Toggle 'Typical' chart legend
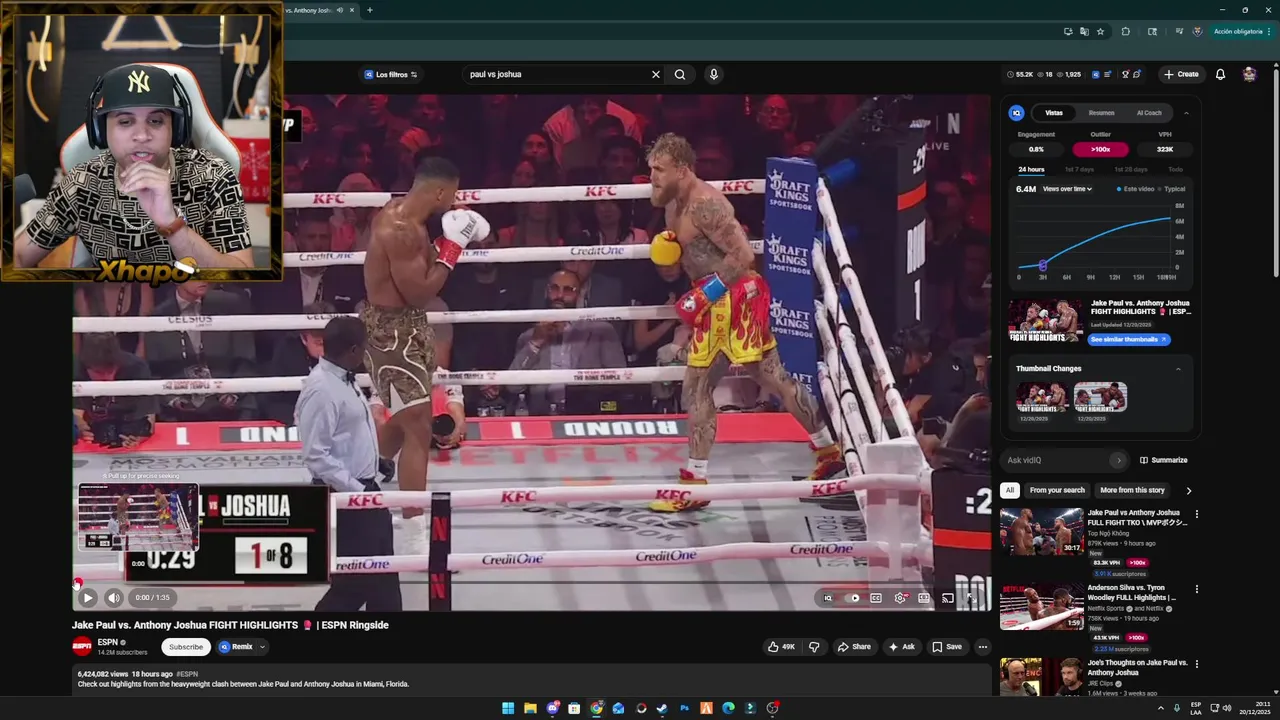The height and width of the screenshot is (720, 1280). point(1172,189)
